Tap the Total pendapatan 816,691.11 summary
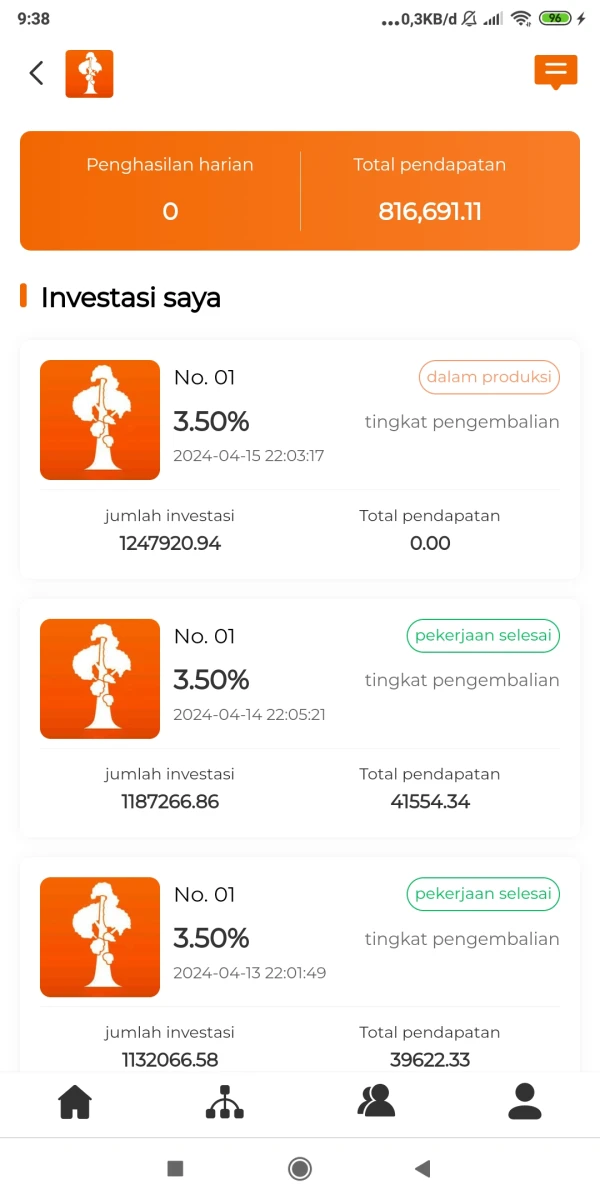Image resolution: width=600 pixels, height=1200 pixels. pyautogui.click(x=430, y=211)
